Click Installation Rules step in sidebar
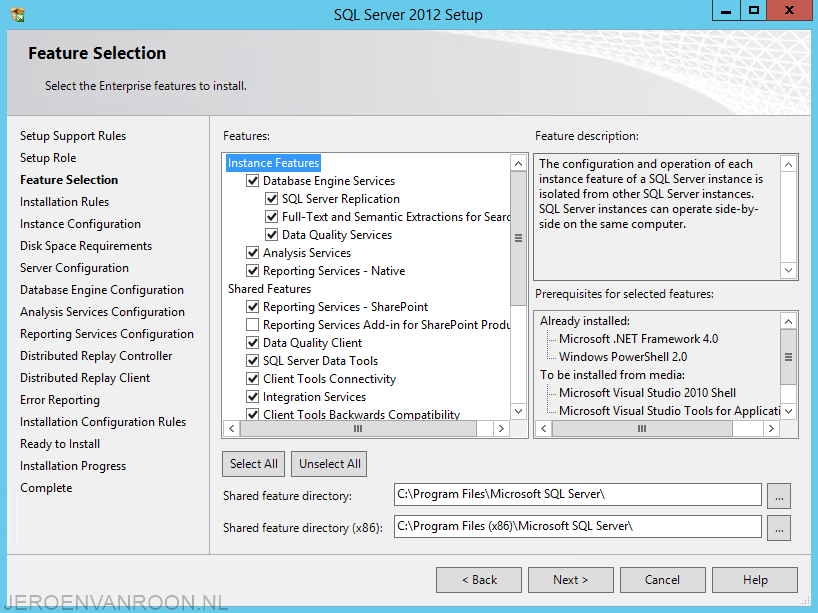This screenshot has height=613, width=818. pyautogui.click(x=65, y=202)
